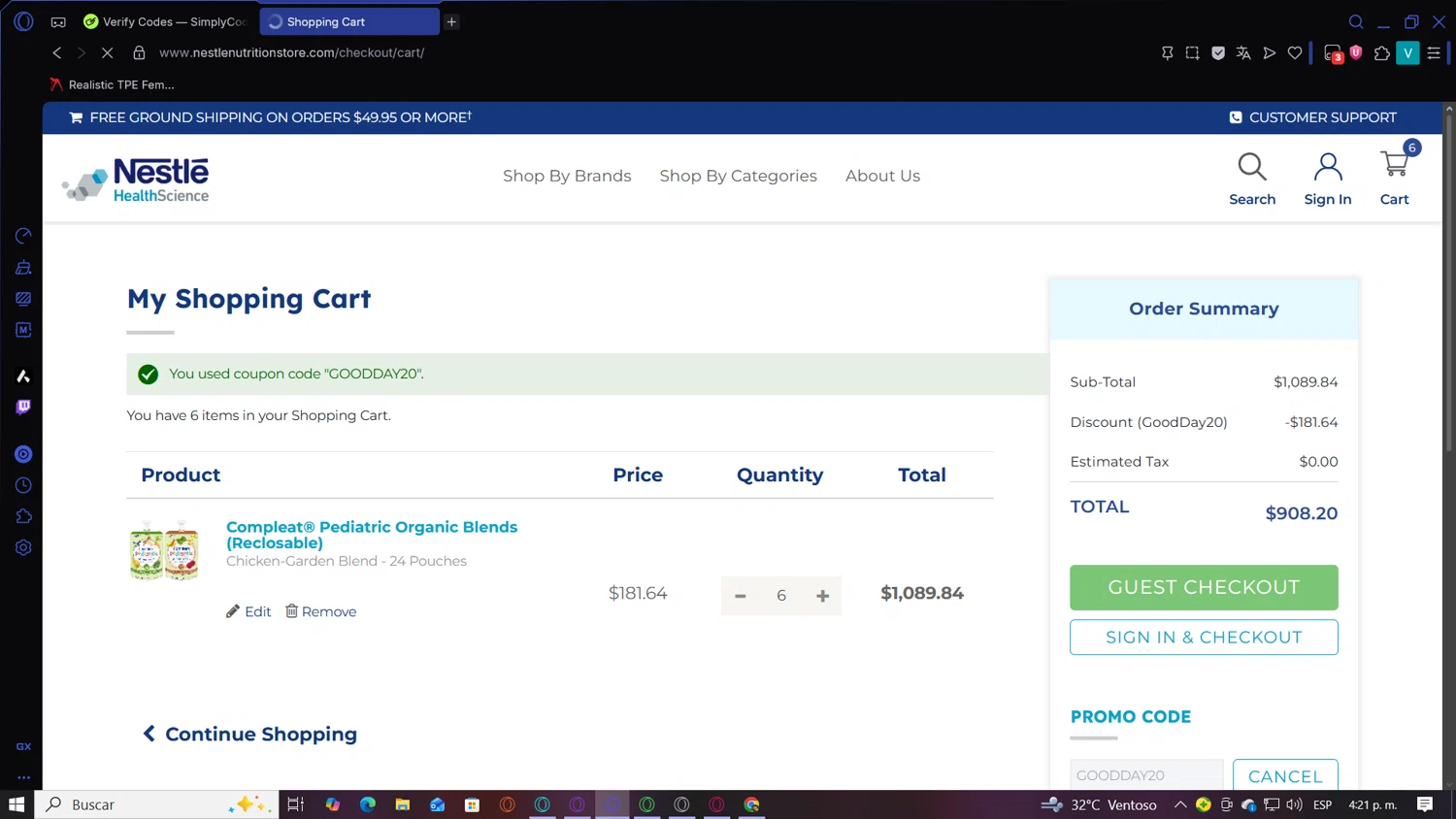Open the product thumbnail image
Screen dimensions: 1456x819
pos(164,550)
